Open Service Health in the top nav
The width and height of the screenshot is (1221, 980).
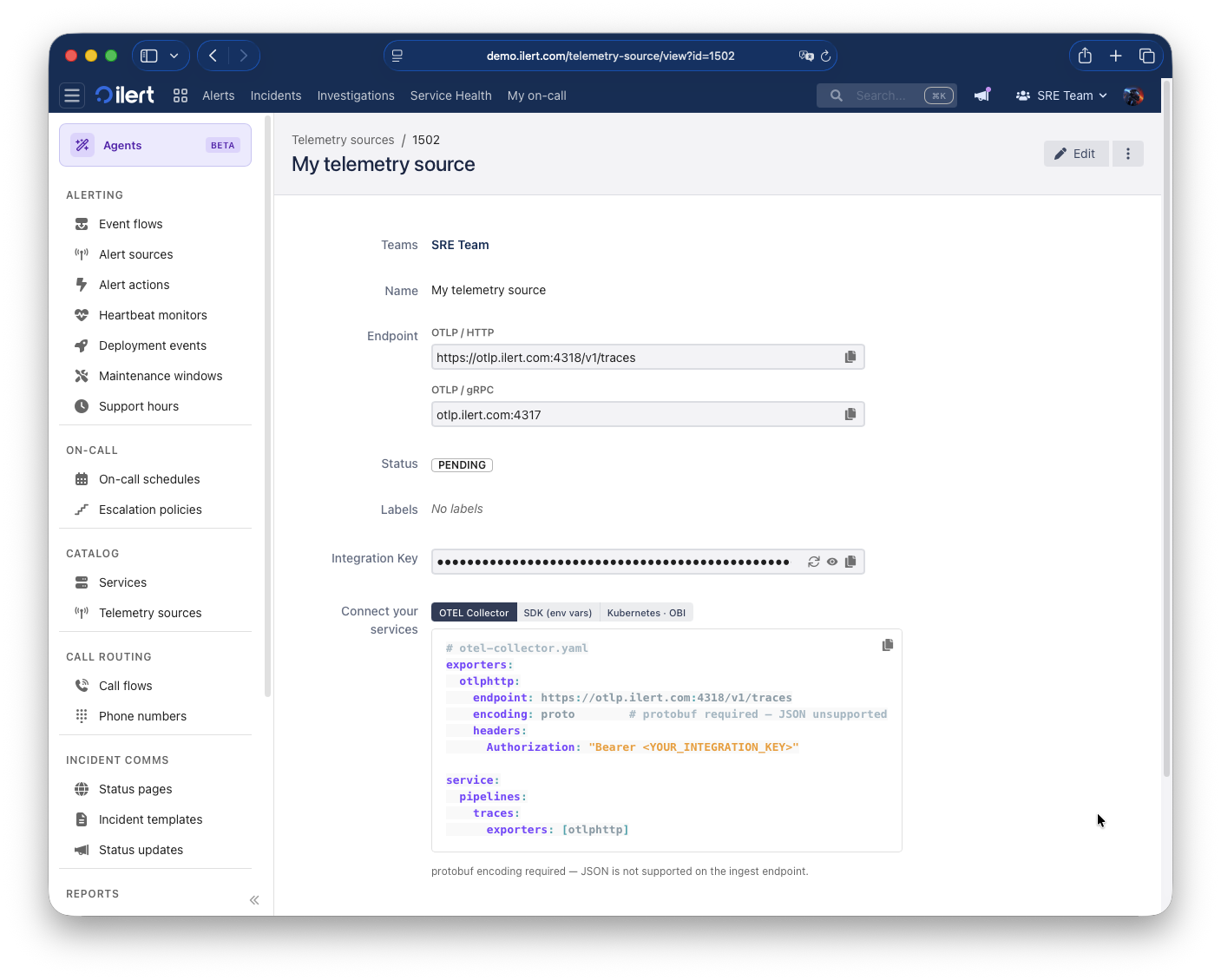tap(451, 95)
